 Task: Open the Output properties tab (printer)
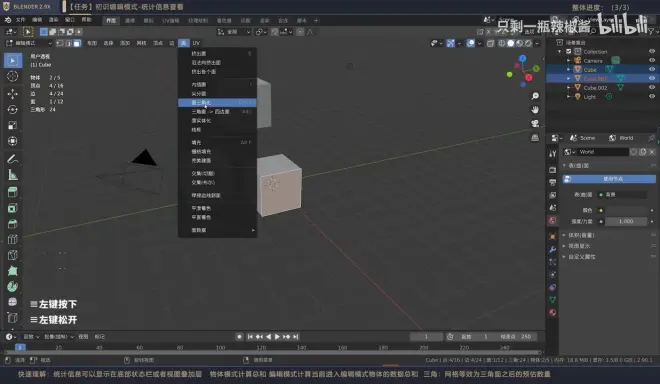pos(553,182)
